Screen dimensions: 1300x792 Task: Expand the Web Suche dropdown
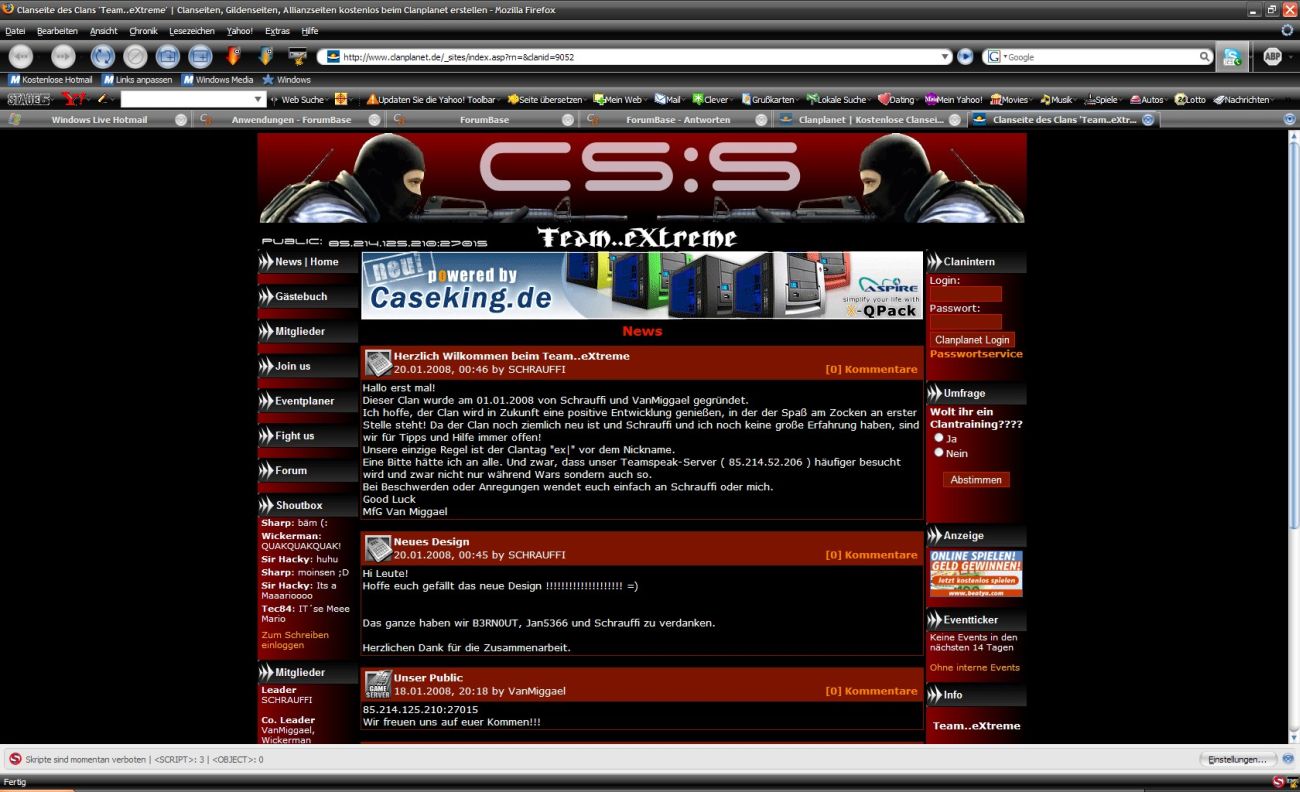pos(328,99)
